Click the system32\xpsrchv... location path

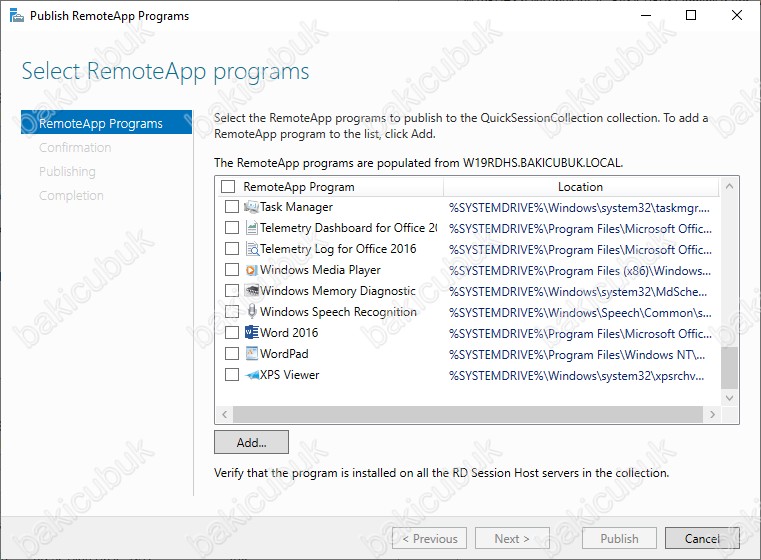click(576, 376)
